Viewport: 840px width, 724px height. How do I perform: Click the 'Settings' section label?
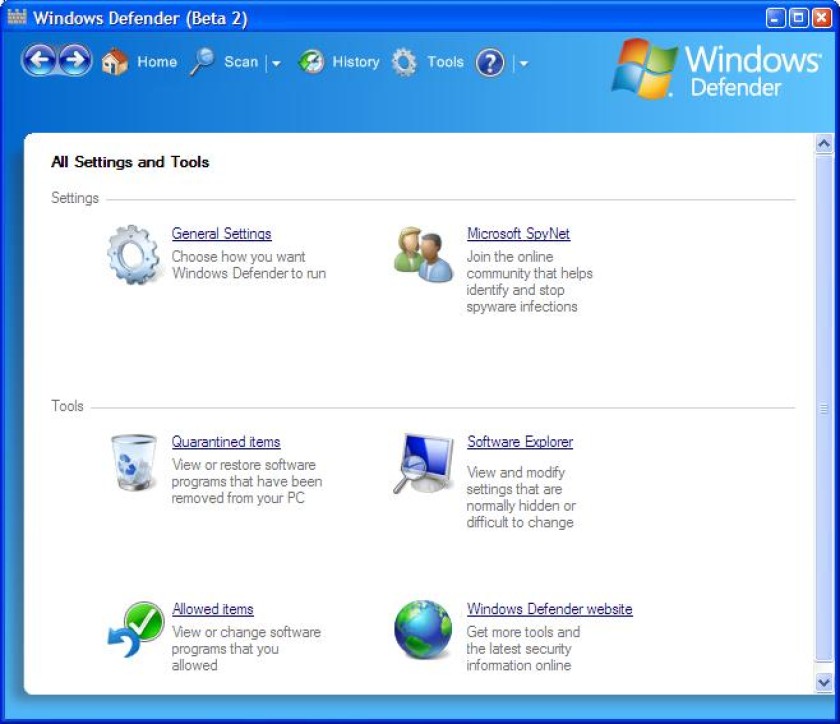75,198
